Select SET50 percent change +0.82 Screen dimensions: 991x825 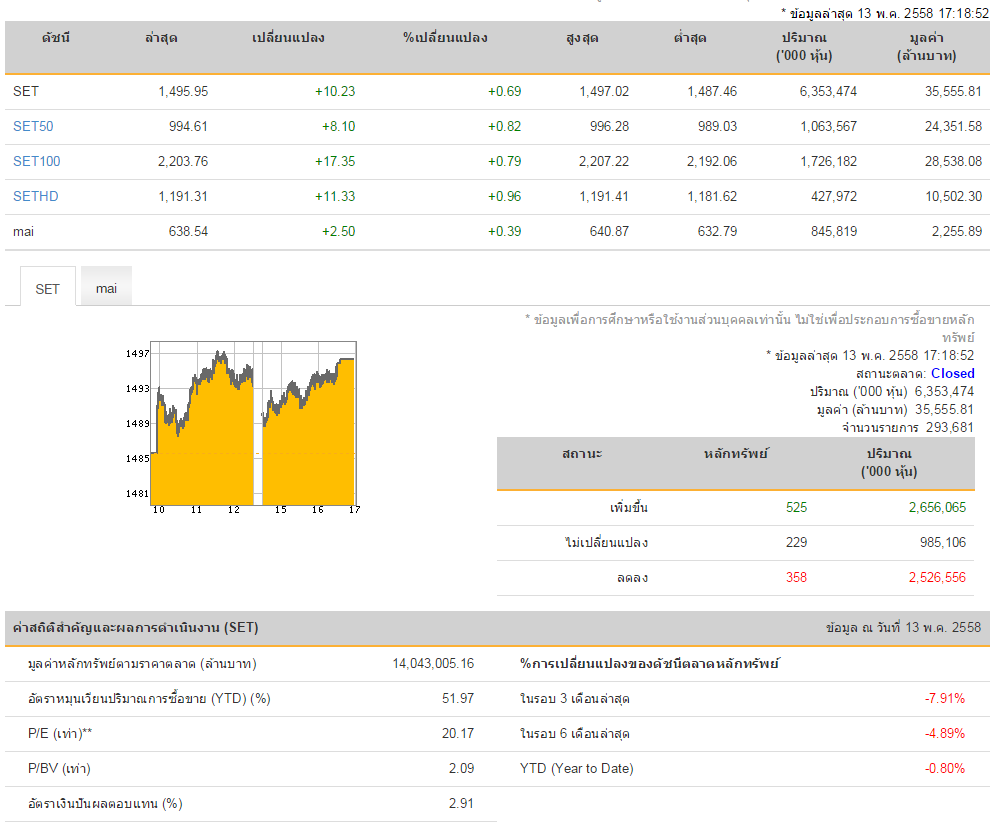(504, 126)
